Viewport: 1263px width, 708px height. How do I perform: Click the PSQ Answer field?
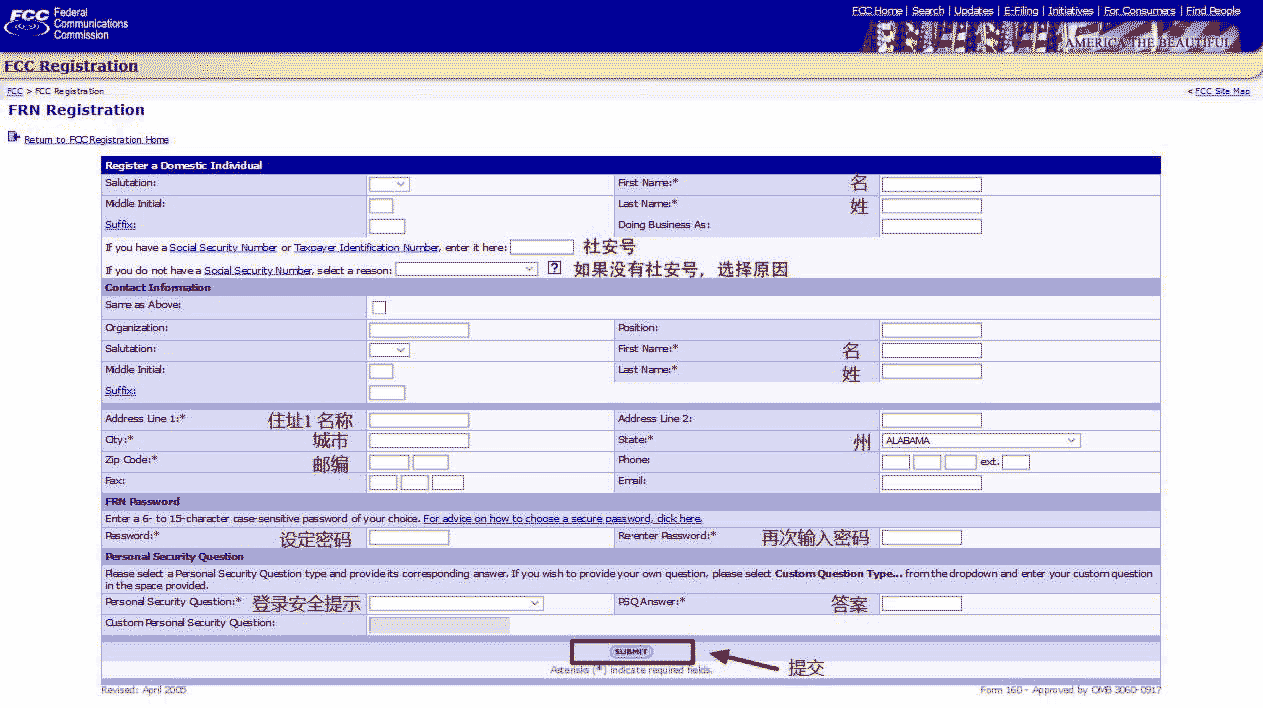coord(921,604)
